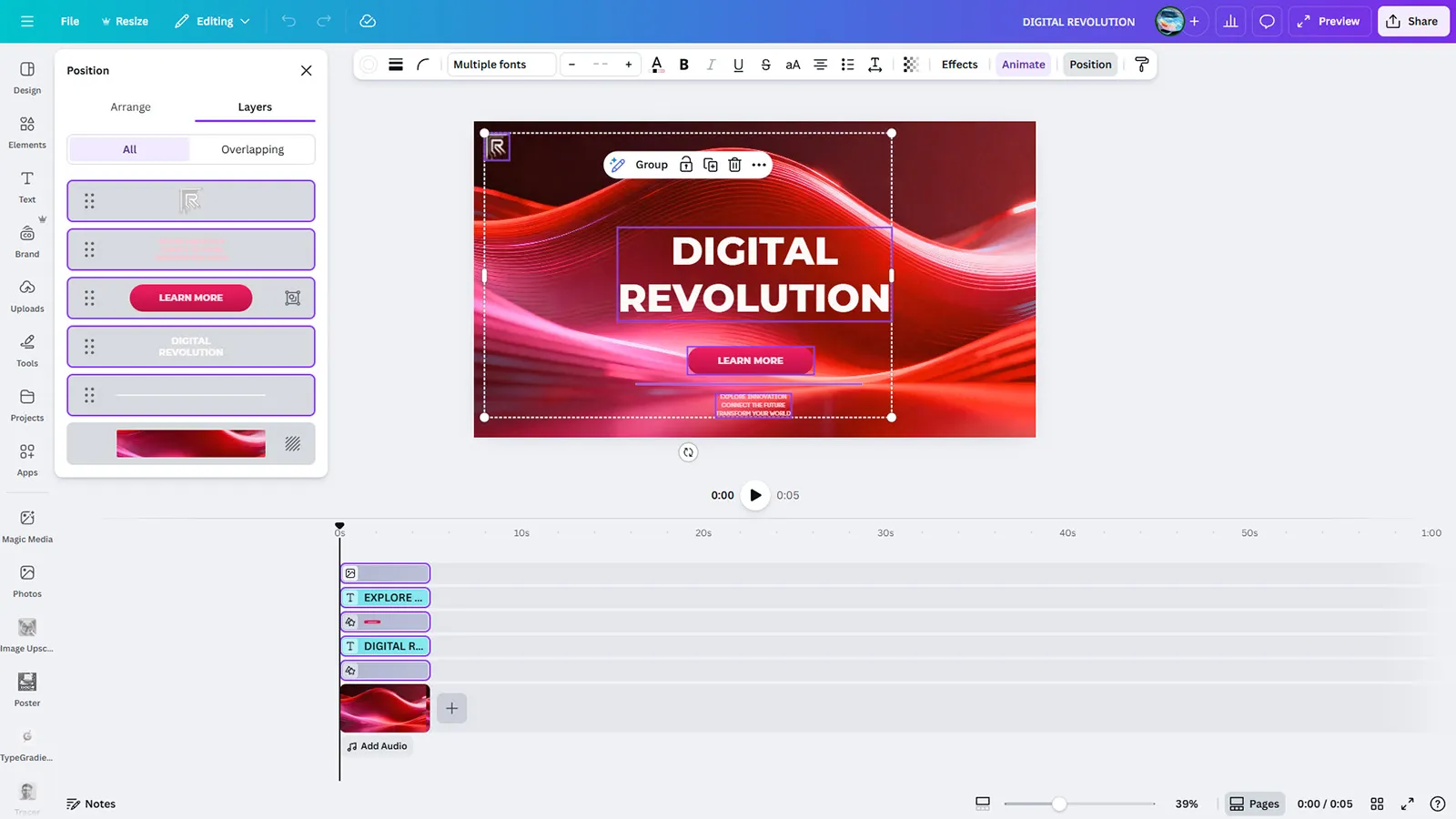Click the Share button

coord(1412,21)
